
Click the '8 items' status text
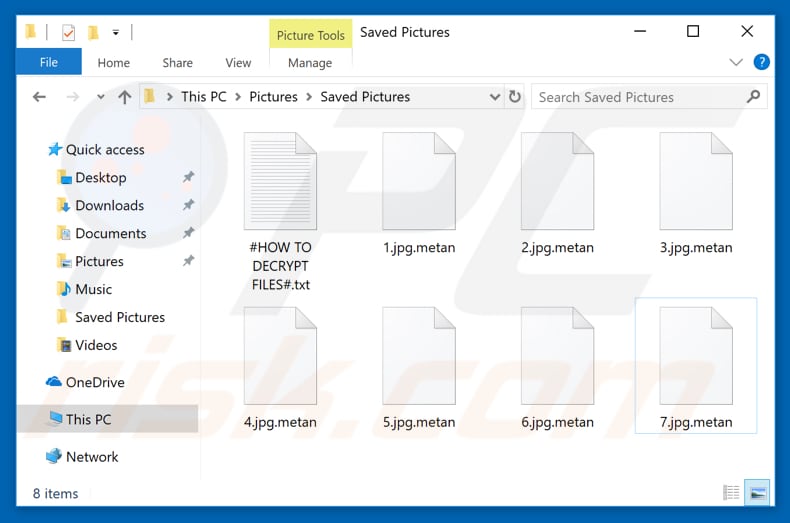click(55, 493)
